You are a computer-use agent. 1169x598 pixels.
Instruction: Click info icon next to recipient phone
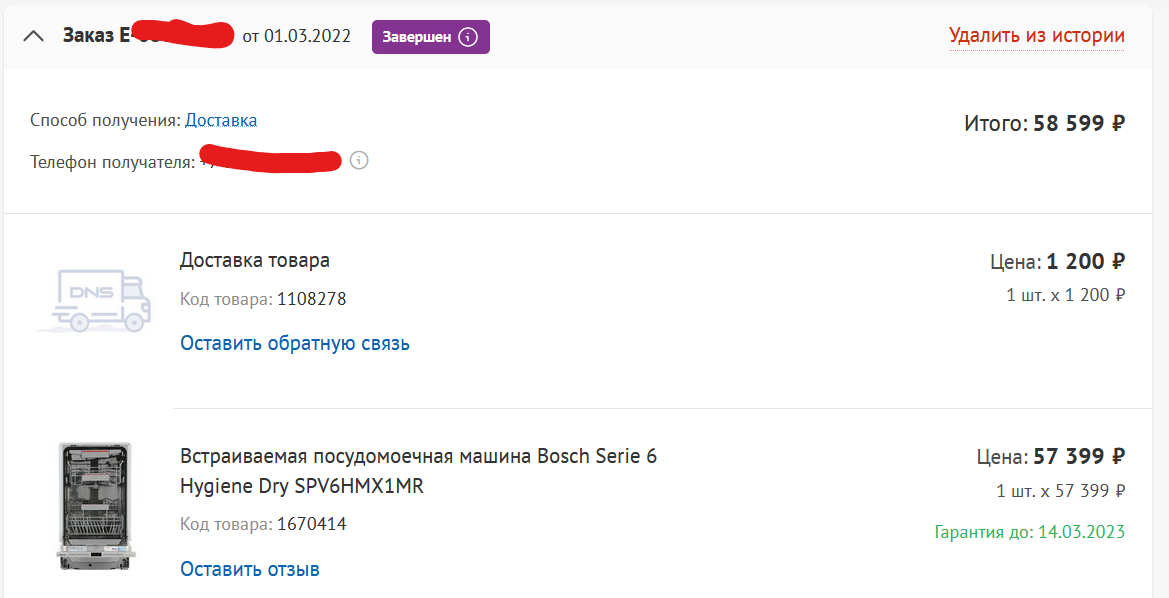pos(359,160)
